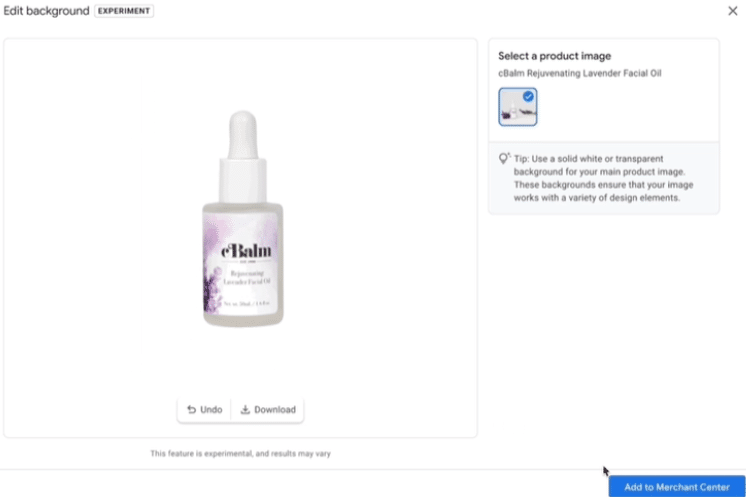Viewport: 746px width, 497px height.
Task: Click the cBalm Rejuvenating Lavender Facial Oil name
Action: pos(579,73)
